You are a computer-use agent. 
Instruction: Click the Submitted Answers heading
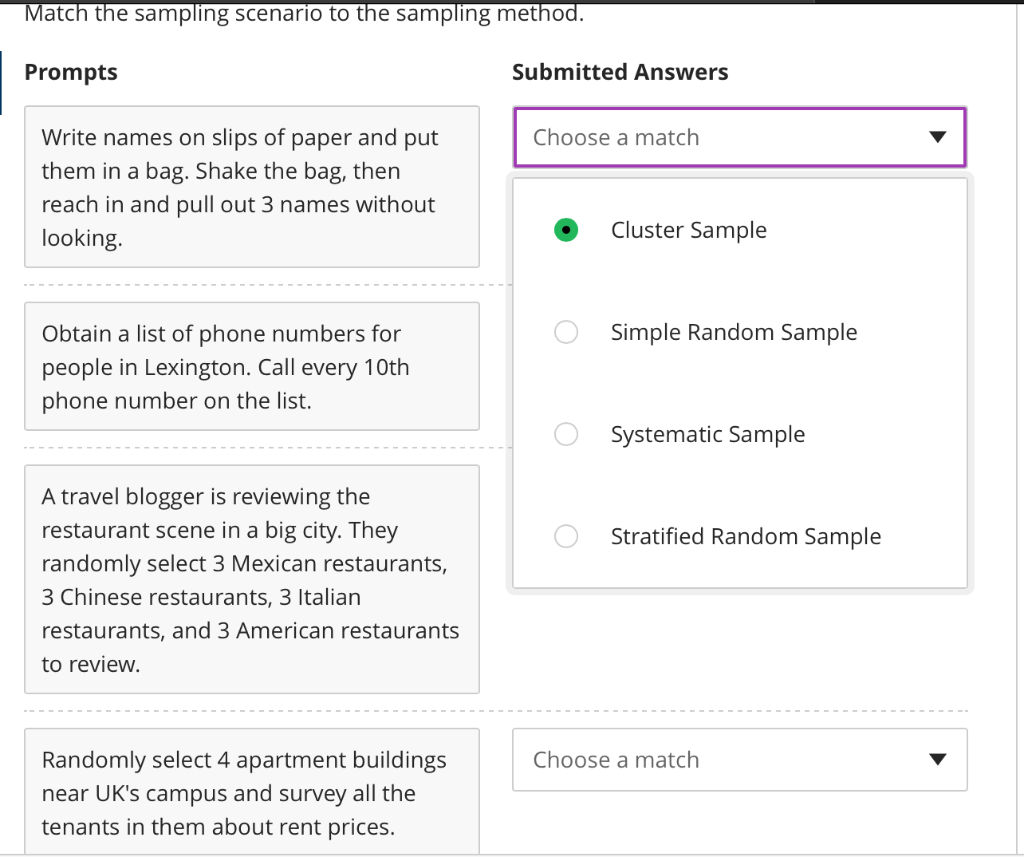621,72
